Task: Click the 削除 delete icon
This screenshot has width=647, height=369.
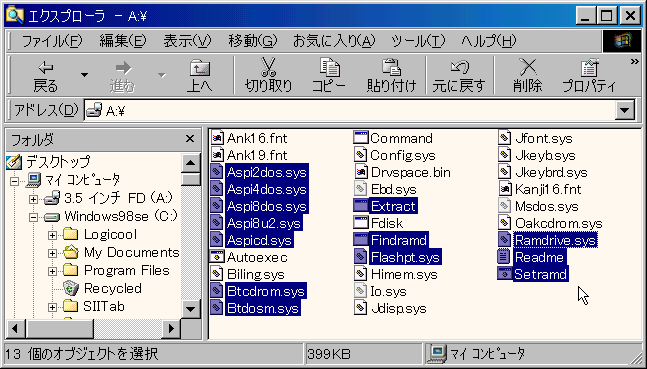Action: tap(528, 67)
